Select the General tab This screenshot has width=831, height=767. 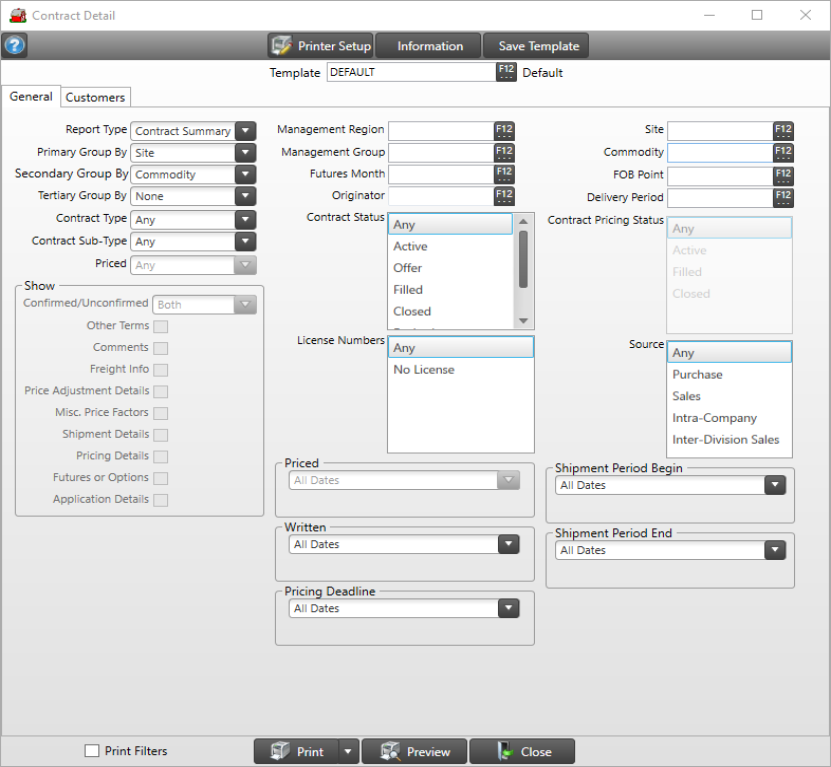(x=31, y=97)
